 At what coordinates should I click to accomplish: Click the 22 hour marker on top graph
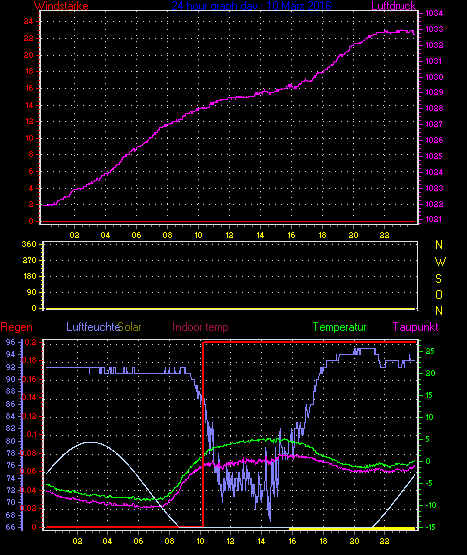click(x=385, y=235)
